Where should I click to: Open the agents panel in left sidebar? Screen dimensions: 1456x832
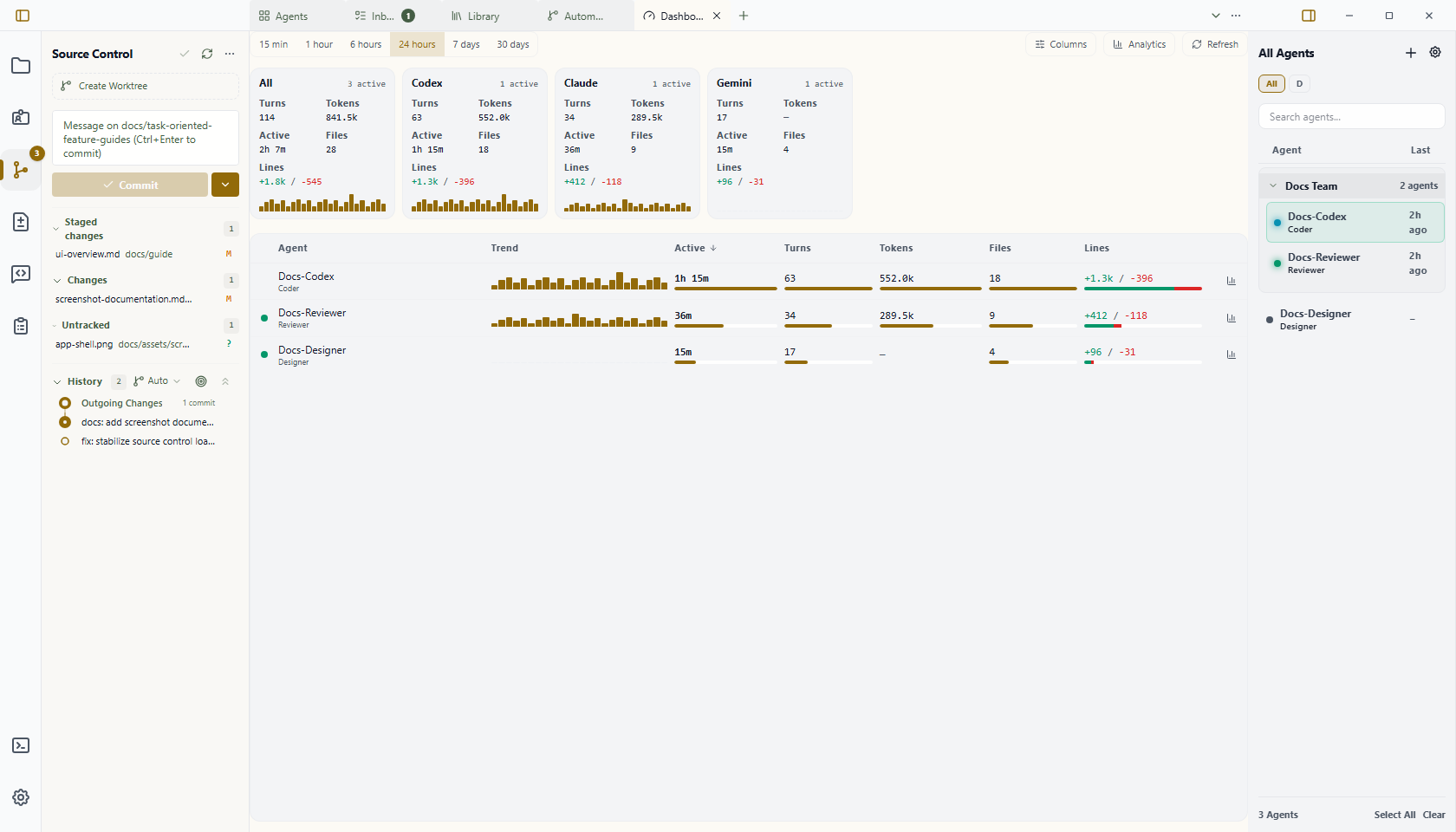click(x=21, y=118)
